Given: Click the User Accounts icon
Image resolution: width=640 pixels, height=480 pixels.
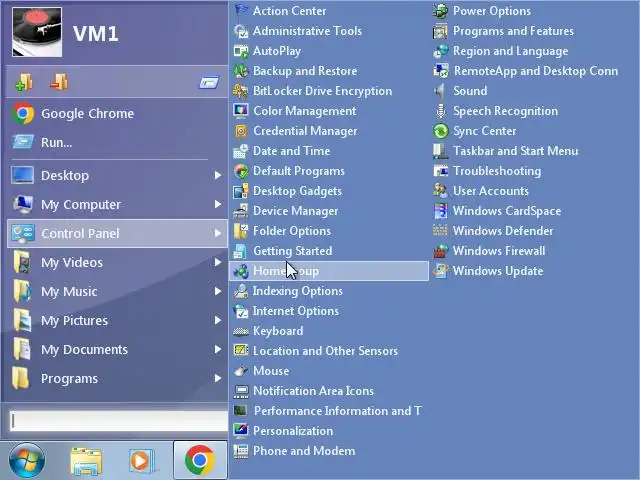Looking at the screenshot, I should [x=440, y=191].
